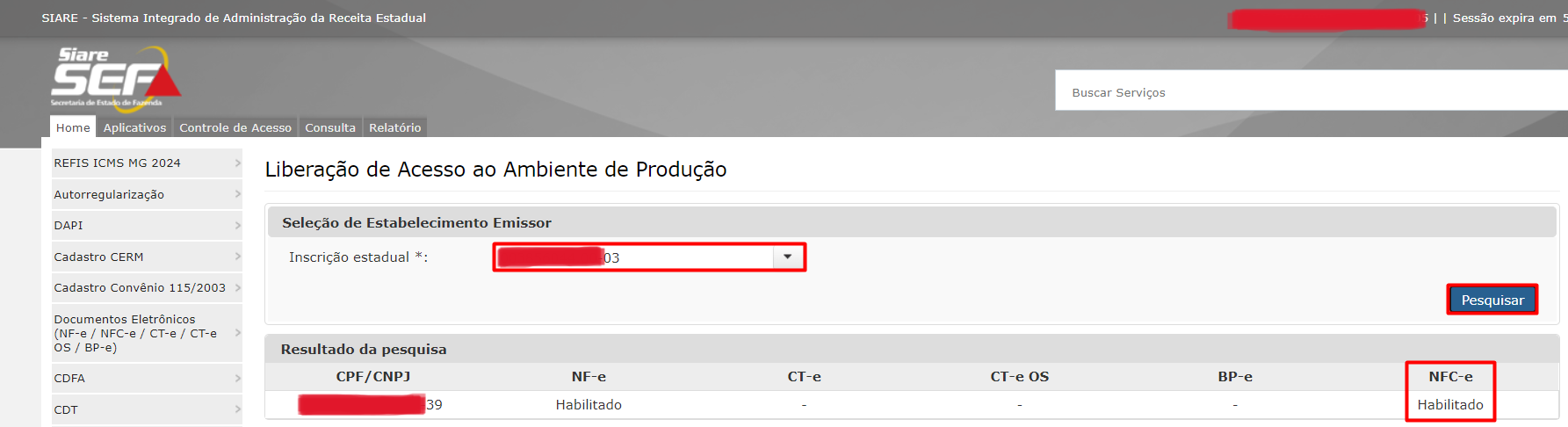Click the NF-e column header
This screenshot has height=427, width=1568.
(x=589, y=376)
